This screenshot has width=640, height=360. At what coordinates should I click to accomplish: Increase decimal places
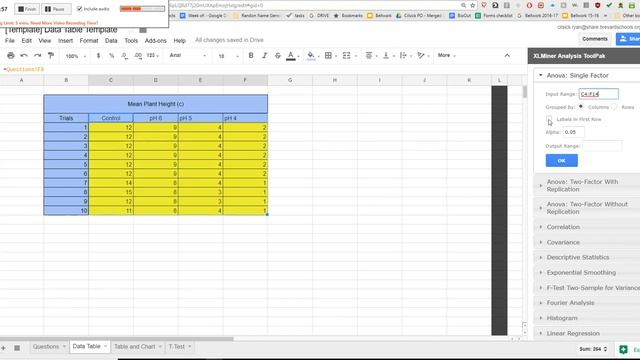tap(138, 56)
